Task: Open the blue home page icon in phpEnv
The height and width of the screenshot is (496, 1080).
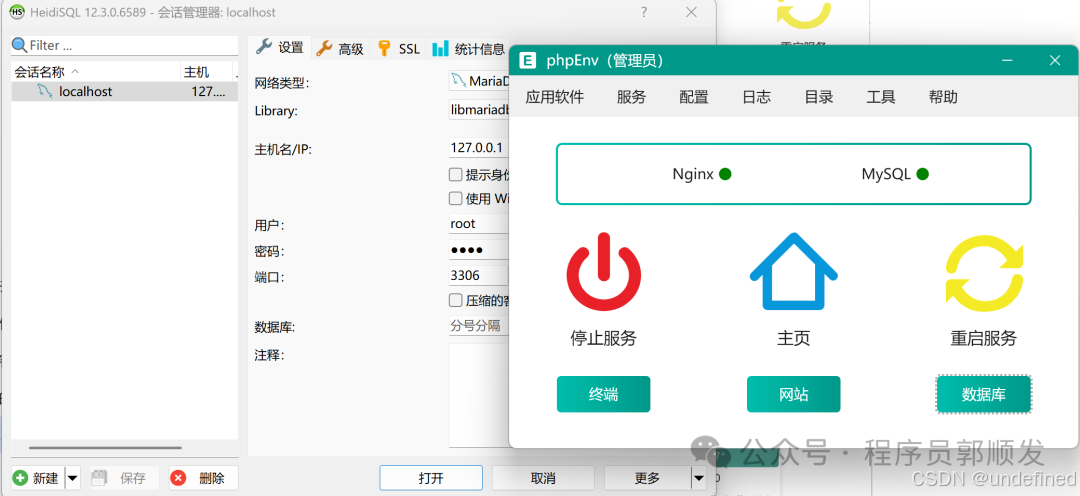Action: click(x=793, y=271)
